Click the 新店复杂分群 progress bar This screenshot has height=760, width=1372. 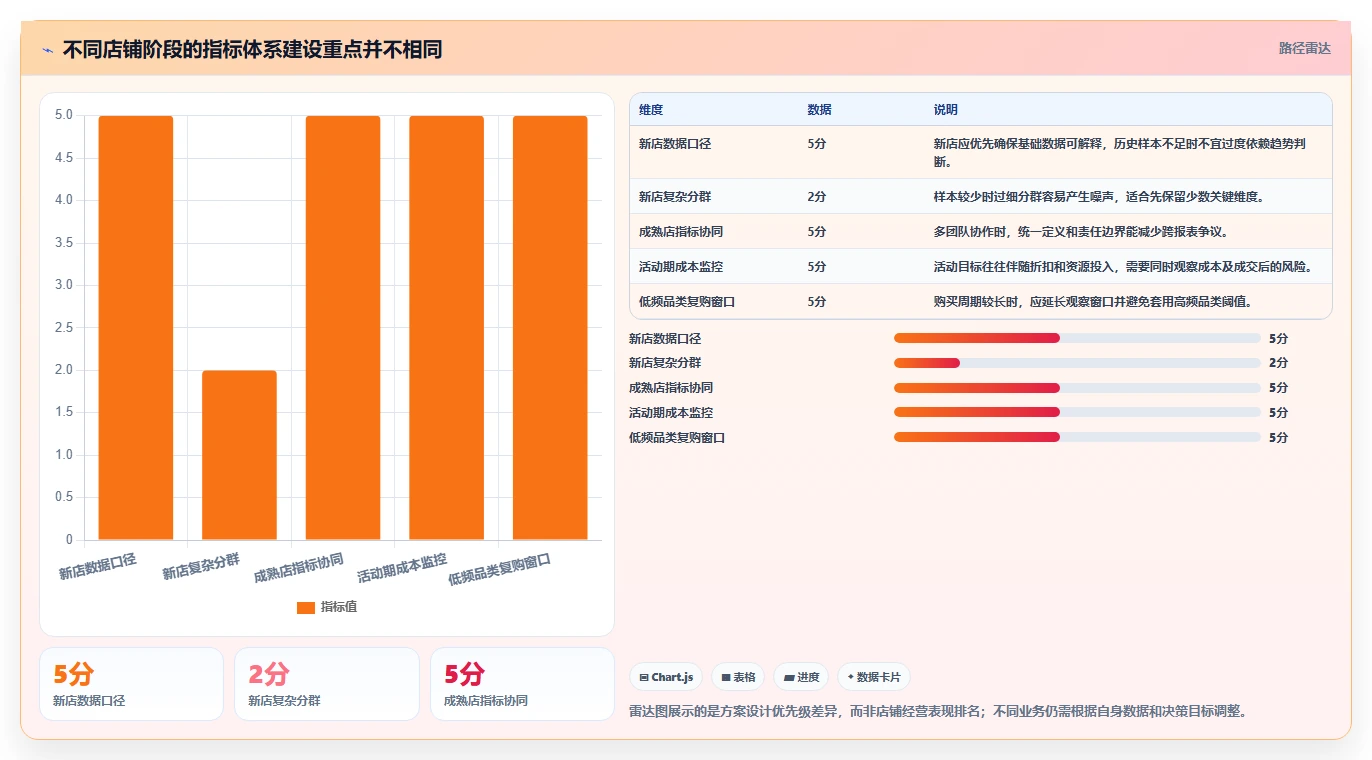click(1077, 363)
